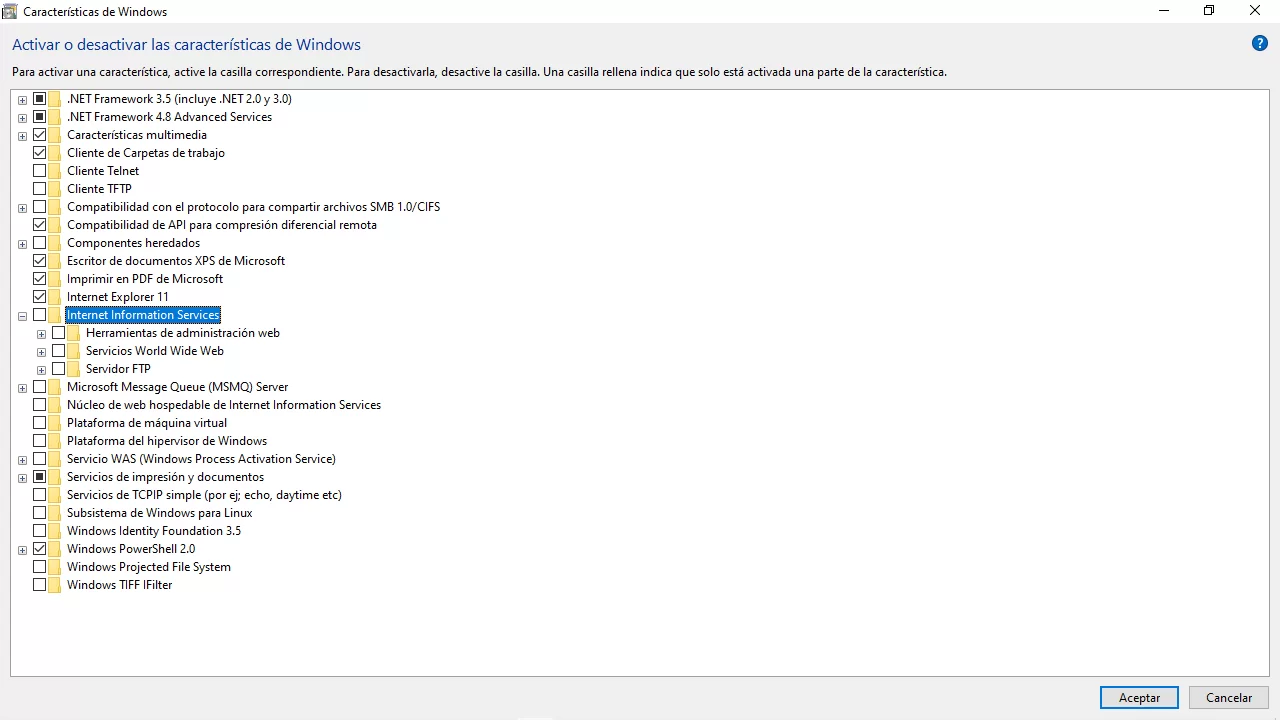Click the Aceptar button
This screenshot has width=1280, height=720.
[x=1139, y=698]
